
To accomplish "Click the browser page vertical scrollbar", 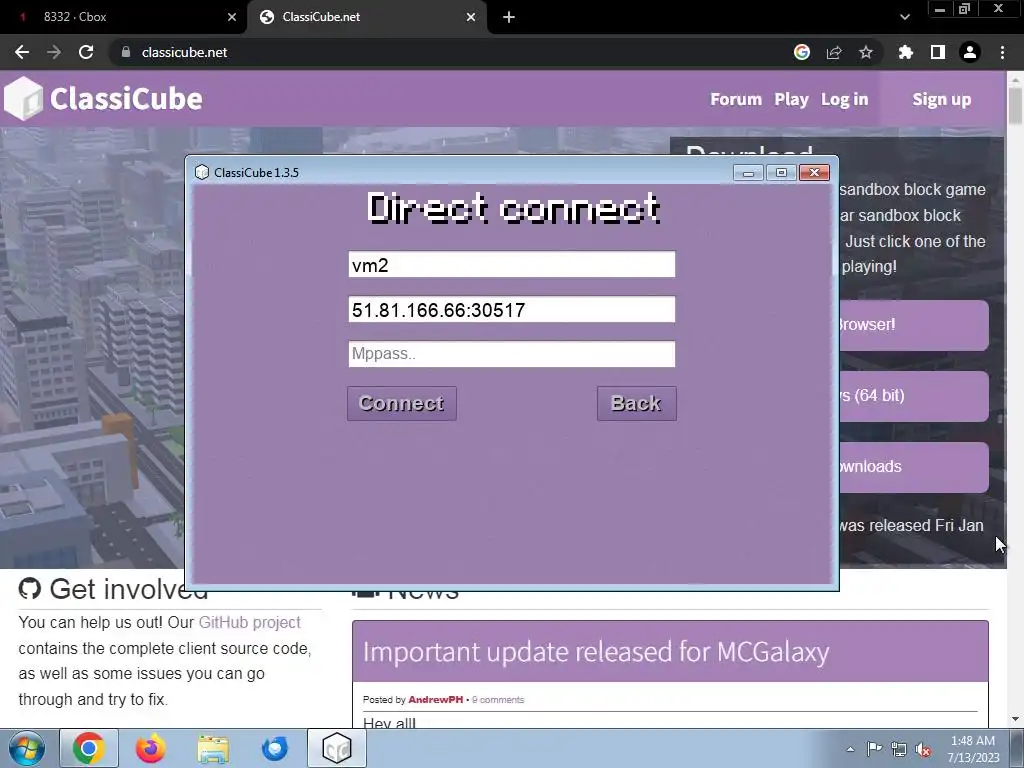I will (1016, 106).
